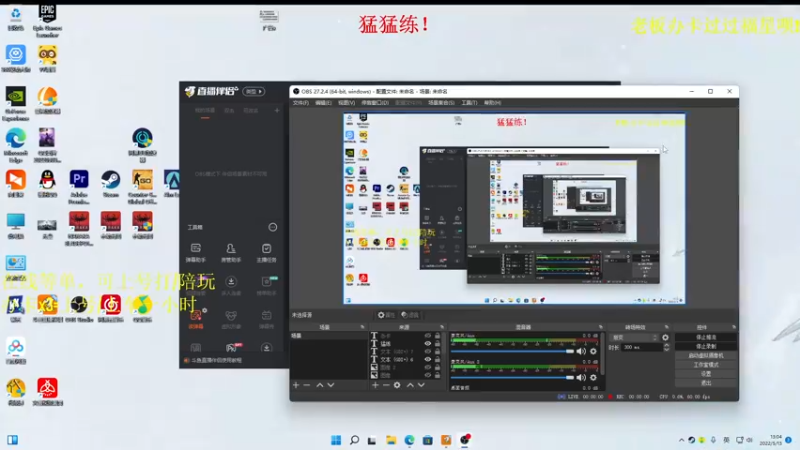This screenshot has width=800, height=450.
Task: Open the 场景集合(S) menu in OBS
Action: pos(441,103)
